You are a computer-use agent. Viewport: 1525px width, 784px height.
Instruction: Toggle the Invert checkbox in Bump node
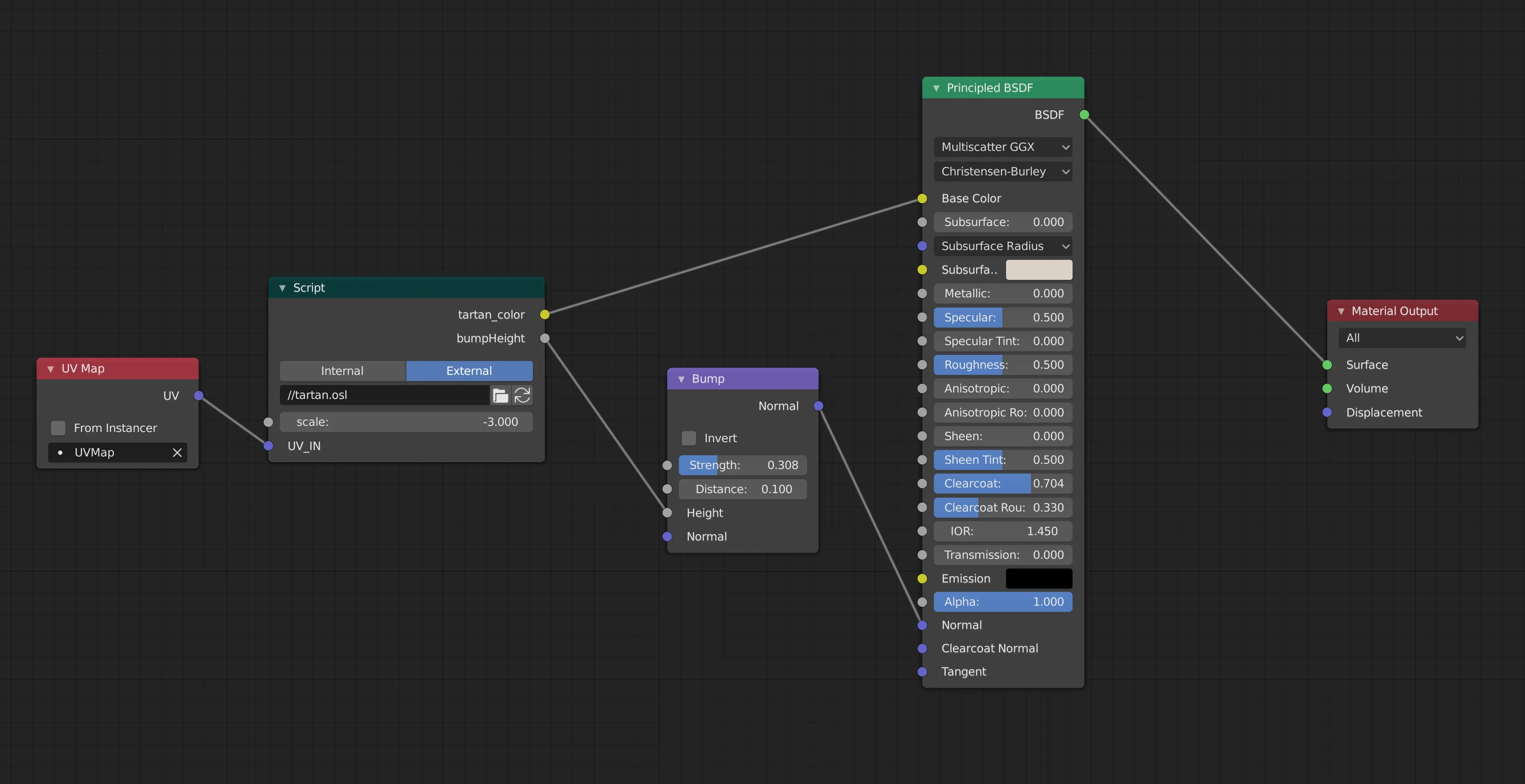click(689, 439)
